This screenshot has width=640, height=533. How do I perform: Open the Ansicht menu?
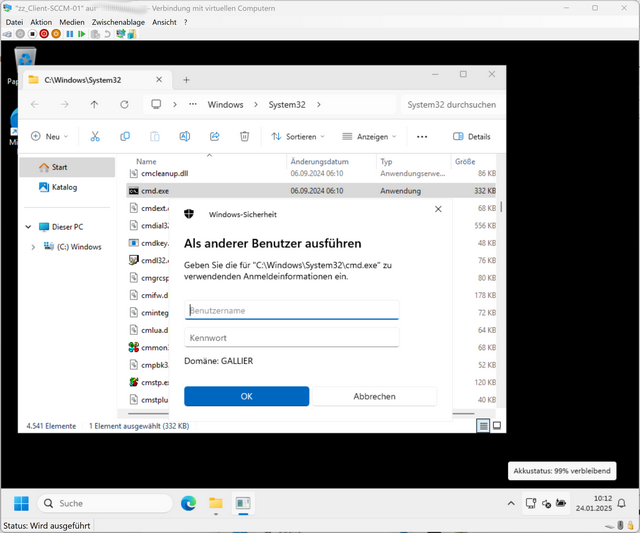tap(164, 22)
